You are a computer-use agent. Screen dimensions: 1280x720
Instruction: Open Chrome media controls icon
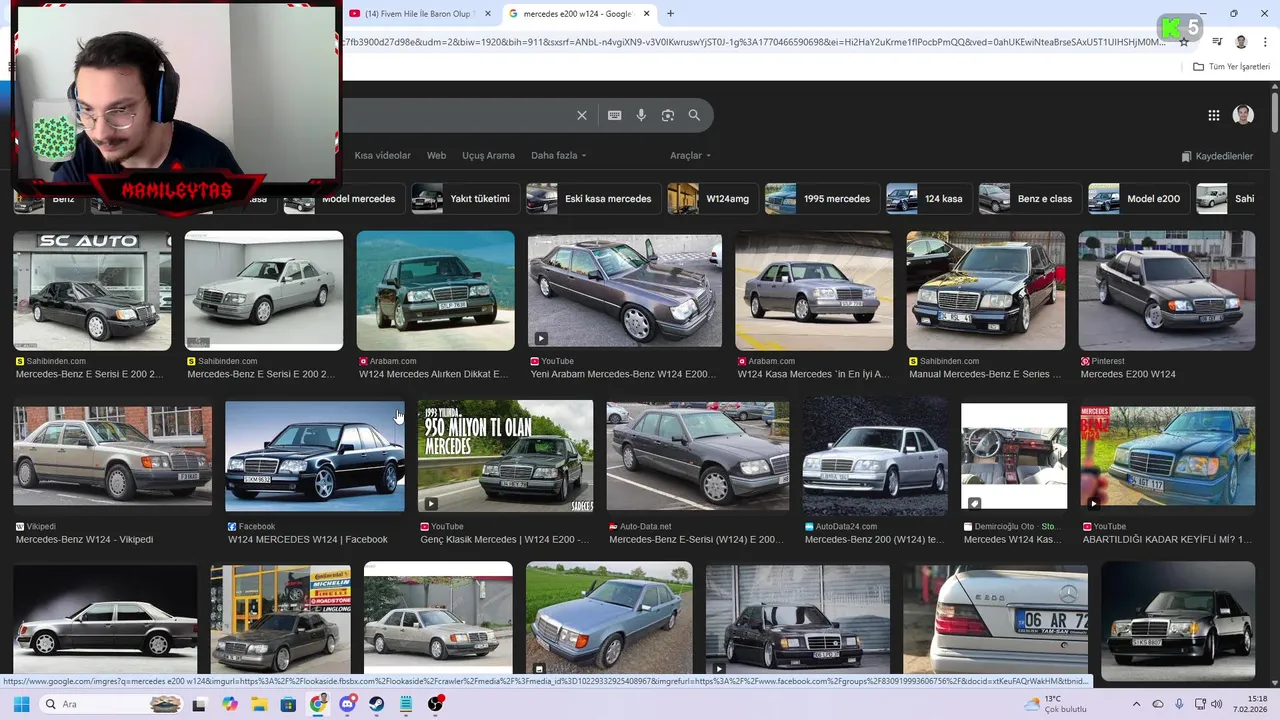(1217, 42)
